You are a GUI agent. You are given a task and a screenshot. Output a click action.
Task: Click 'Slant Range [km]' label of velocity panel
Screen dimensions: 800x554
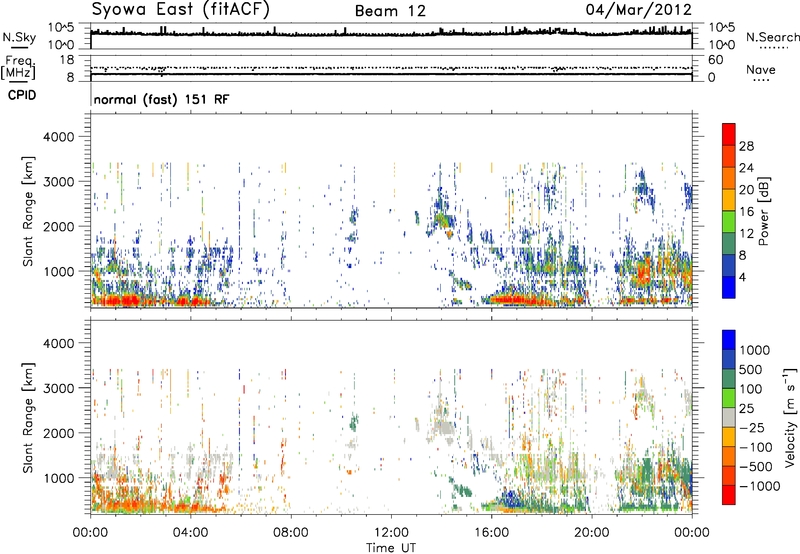pos(28,418)
